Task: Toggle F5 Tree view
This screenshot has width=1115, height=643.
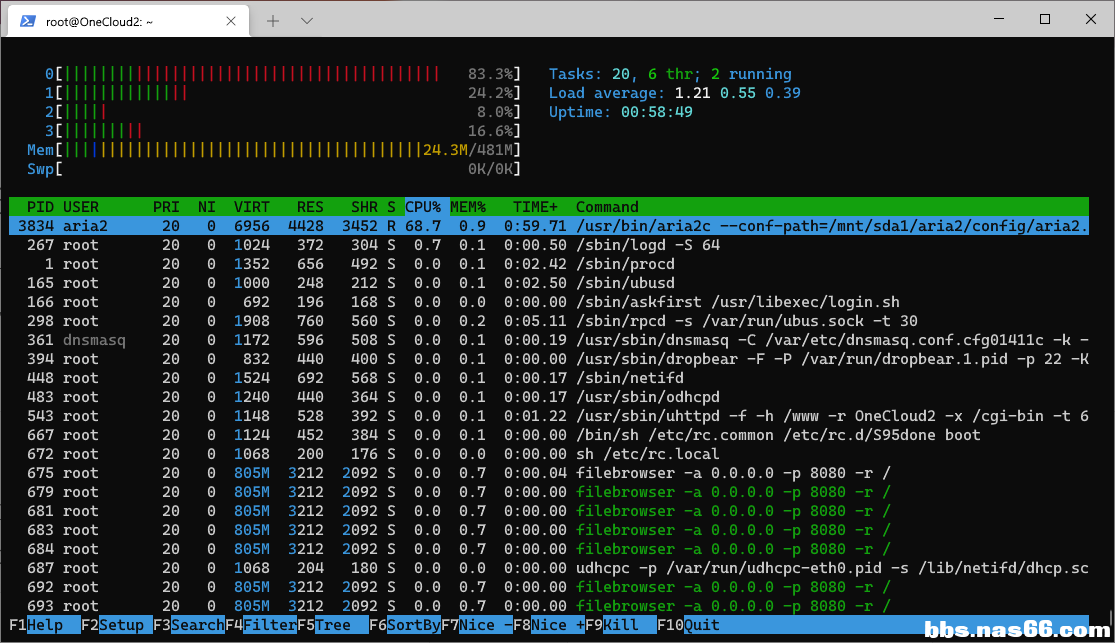Action: pos(332,625)
